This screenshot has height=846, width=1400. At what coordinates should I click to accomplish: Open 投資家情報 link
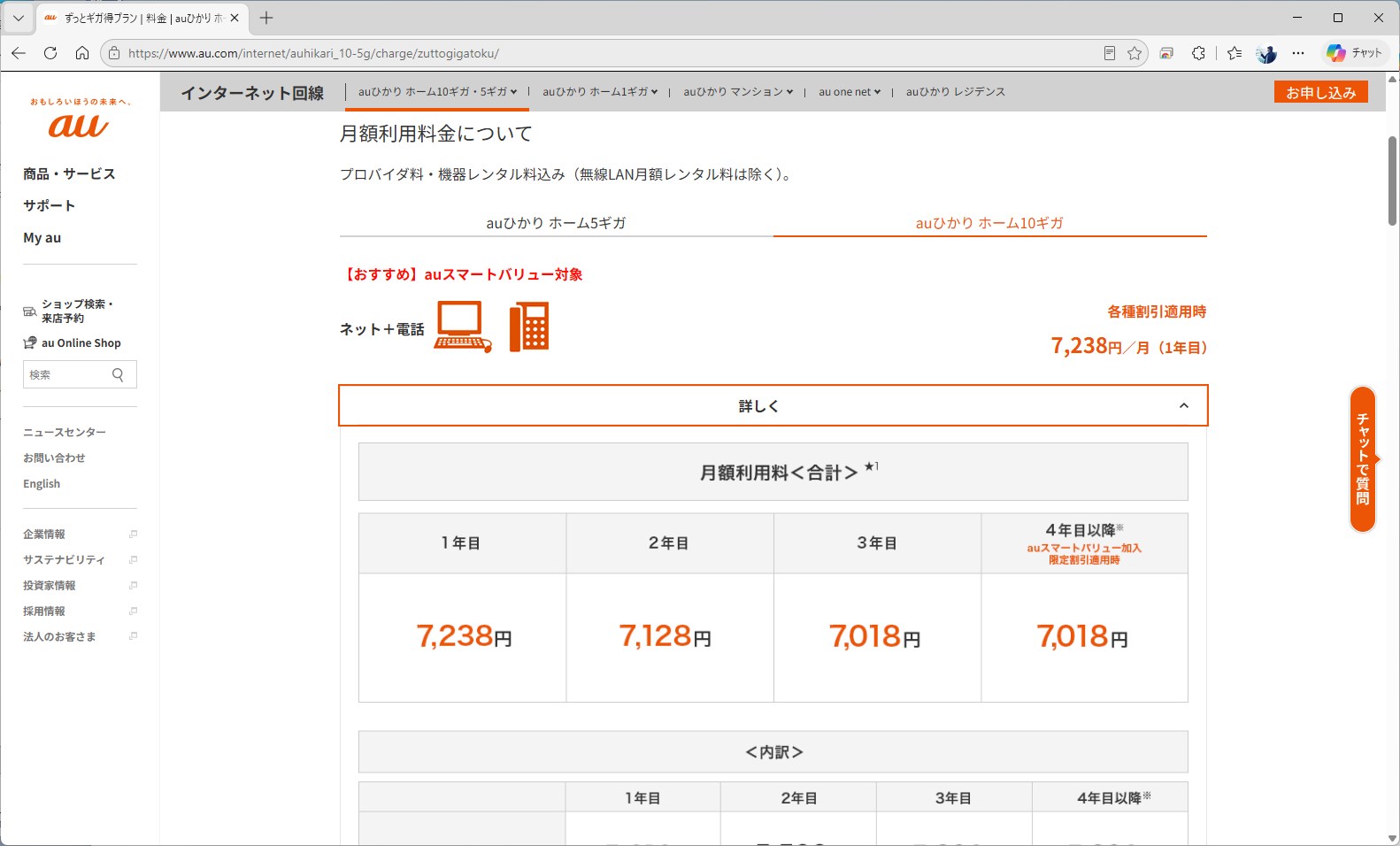(80, 585)
